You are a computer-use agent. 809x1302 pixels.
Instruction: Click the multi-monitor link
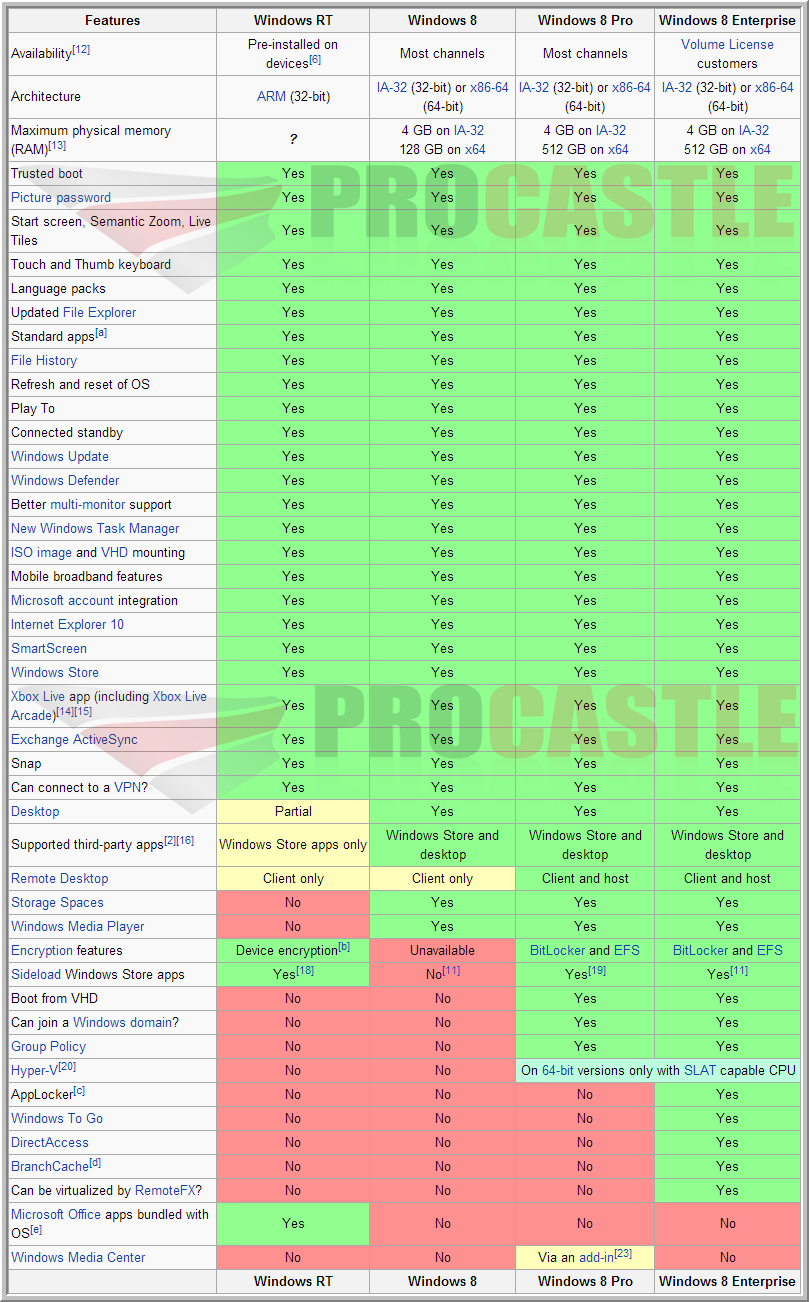pyautogui.click(x=88, y=505)
